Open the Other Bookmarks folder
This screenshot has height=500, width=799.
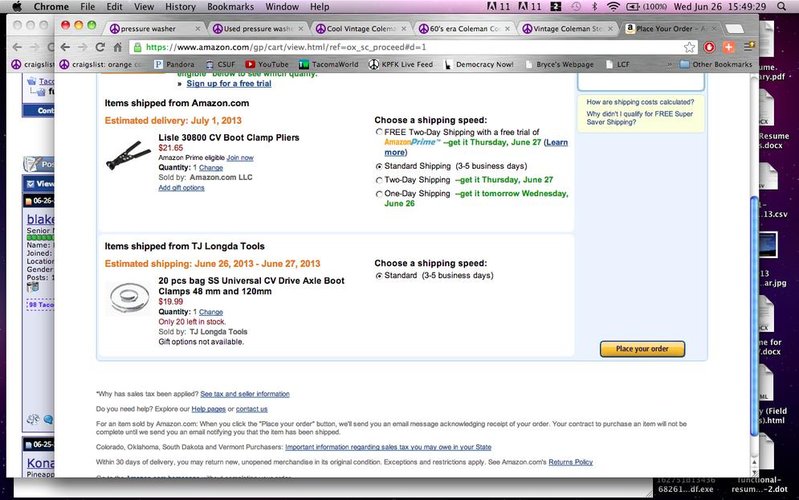point(716,64)
